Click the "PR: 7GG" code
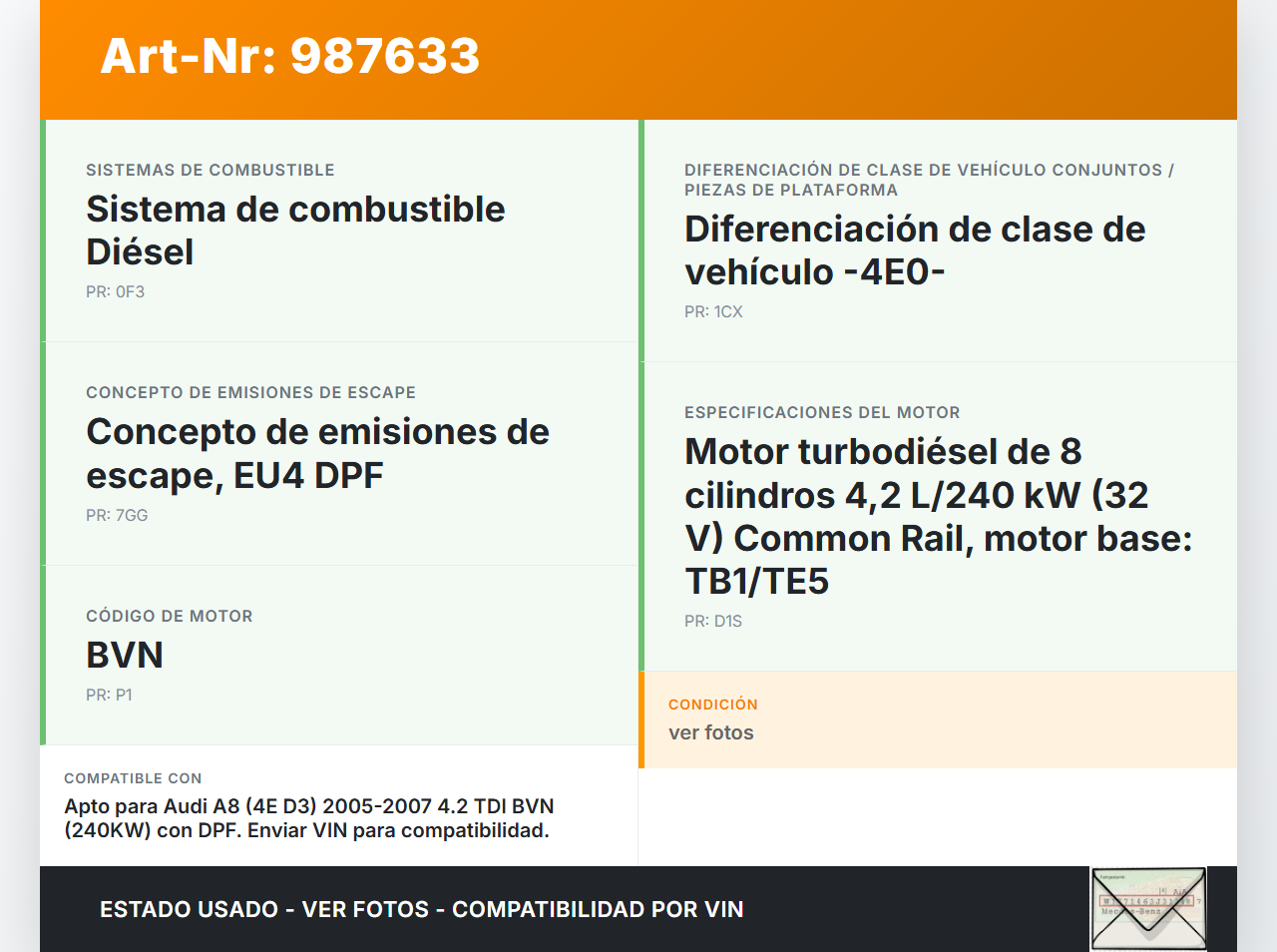The image size is (1277, 952). pyautogui.click(x=117, y=515)
